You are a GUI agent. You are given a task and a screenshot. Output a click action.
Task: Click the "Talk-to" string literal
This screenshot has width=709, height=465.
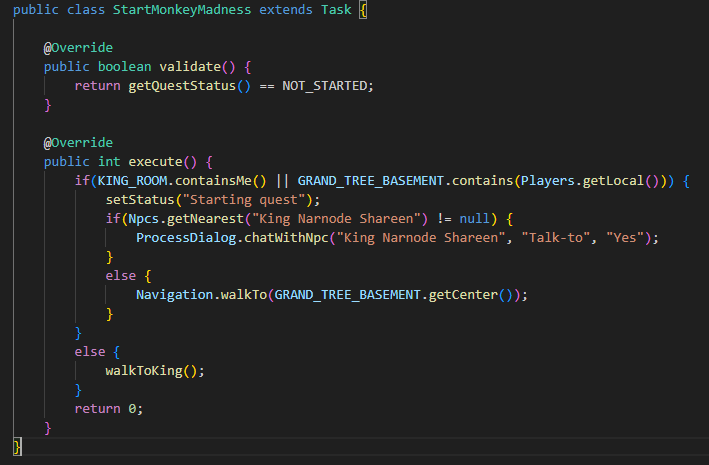(556, 238)
